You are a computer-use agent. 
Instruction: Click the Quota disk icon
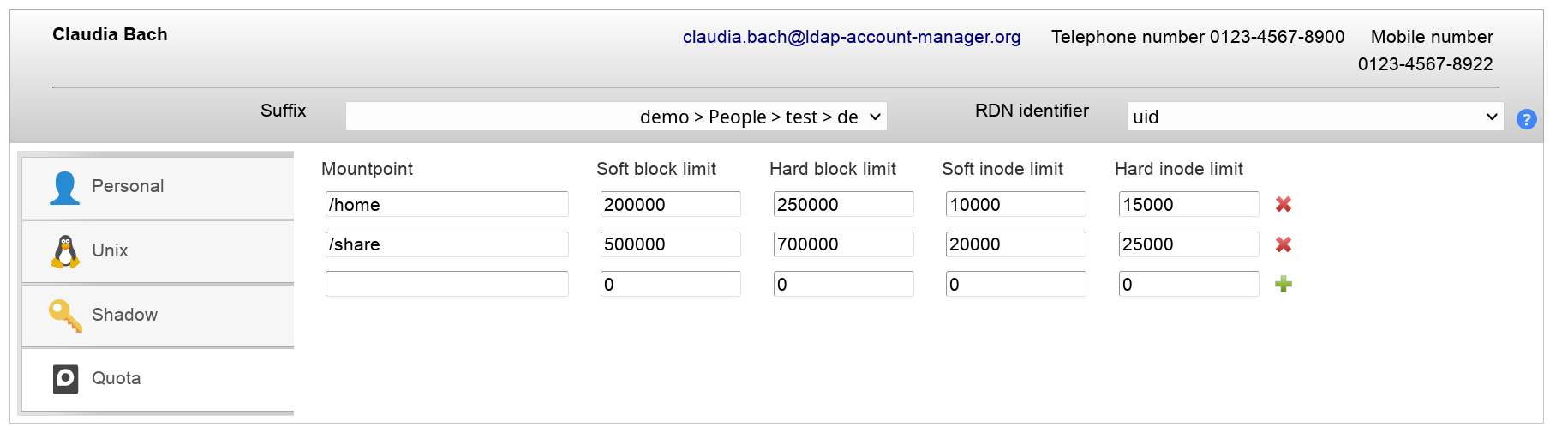click(x=65, y=379)
